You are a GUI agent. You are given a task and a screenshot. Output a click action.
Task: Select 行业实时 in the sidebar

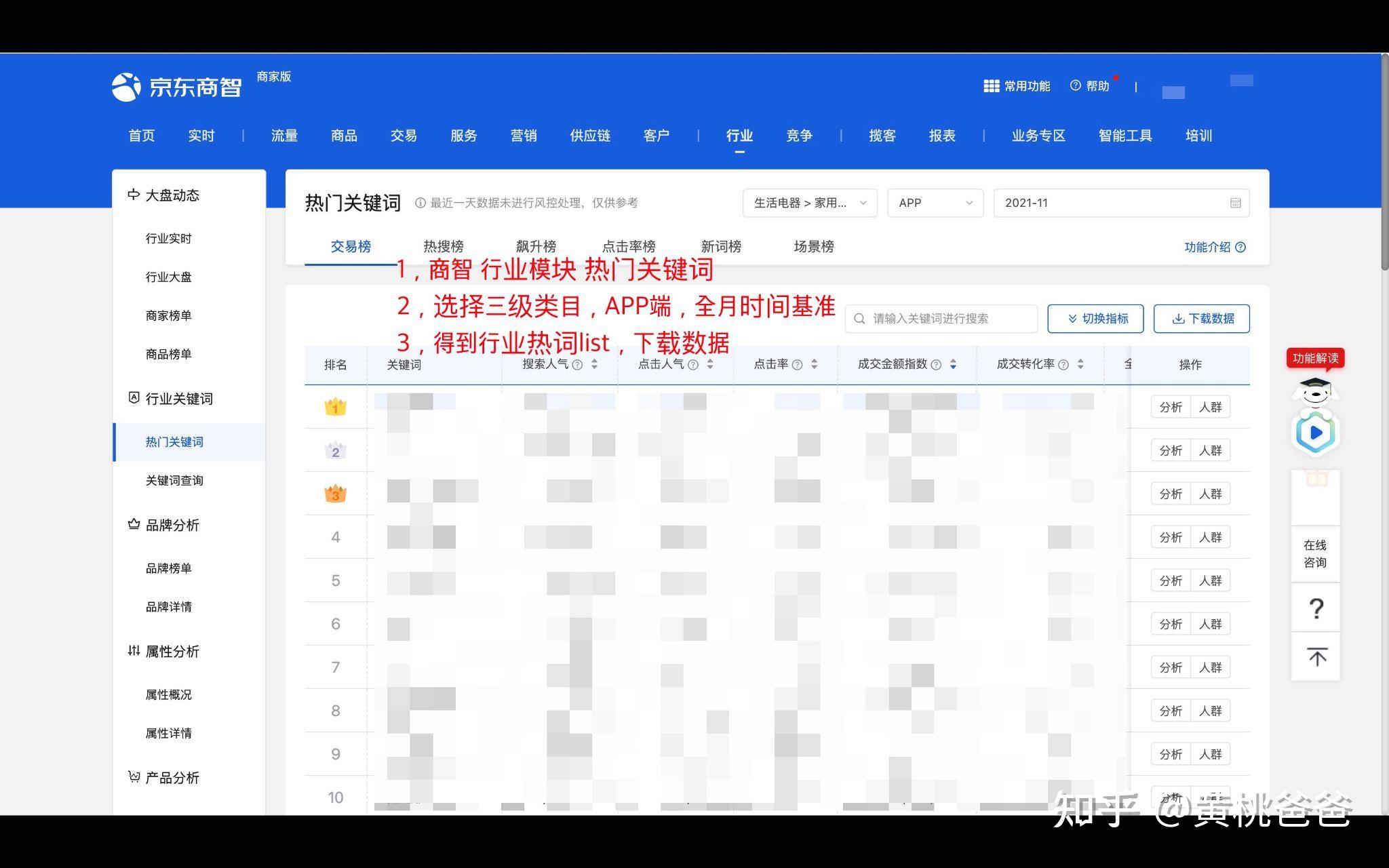point(168,238)
